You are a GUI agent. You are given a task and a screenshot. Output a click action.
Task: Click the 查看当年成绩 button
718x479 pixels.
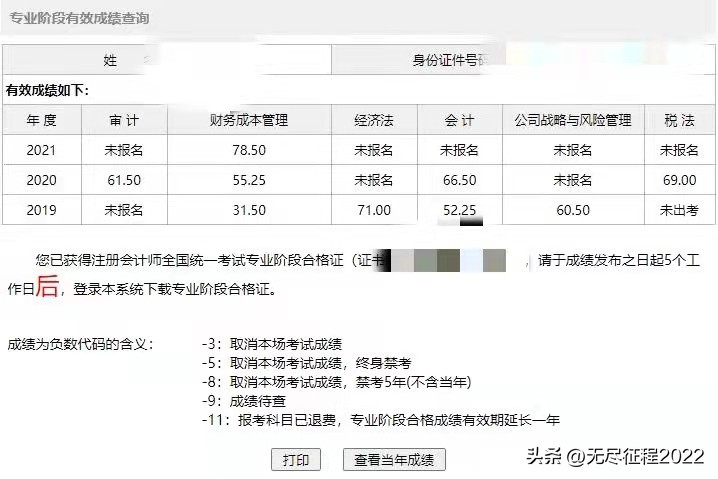[394, 460]
